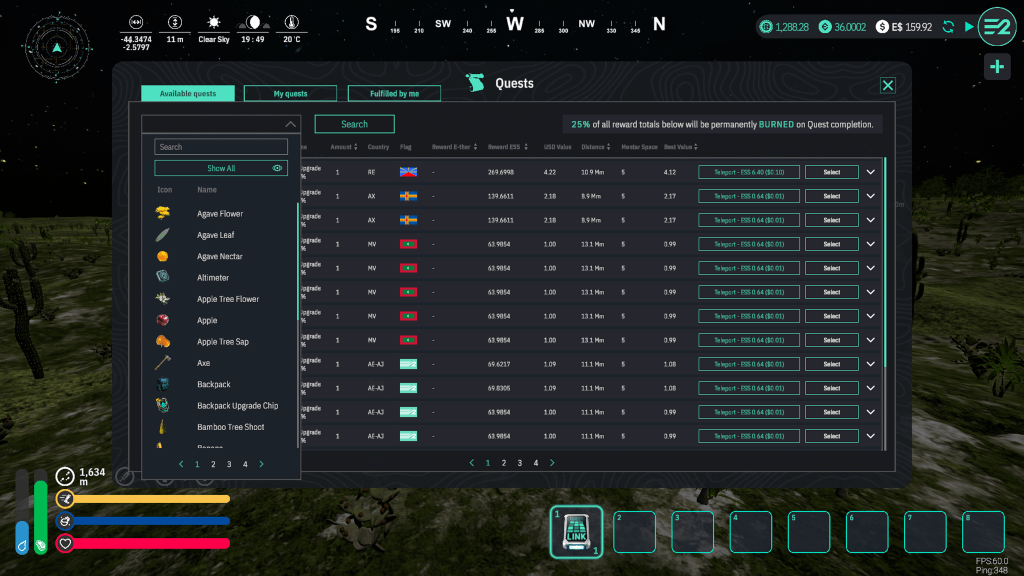Screen dimensions: 1024x576
Task: Click the E$ 159.92 balance icon
Action: tap(882, 27)
